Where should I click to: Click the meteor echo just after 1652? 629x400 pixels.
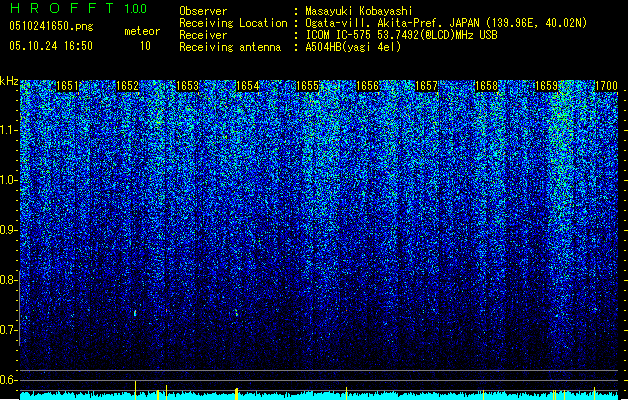[135, 313]
